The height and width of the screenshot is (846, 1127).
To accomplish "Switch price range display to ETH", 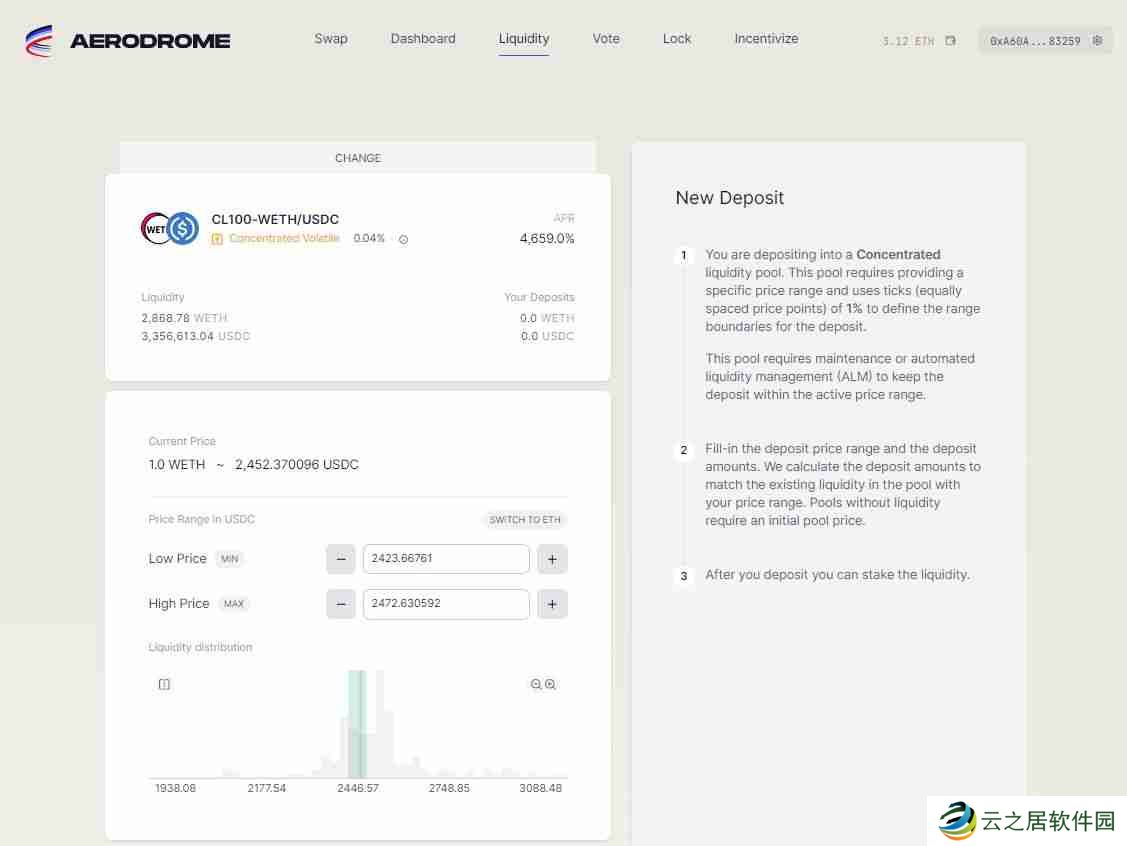I will 524,519.
